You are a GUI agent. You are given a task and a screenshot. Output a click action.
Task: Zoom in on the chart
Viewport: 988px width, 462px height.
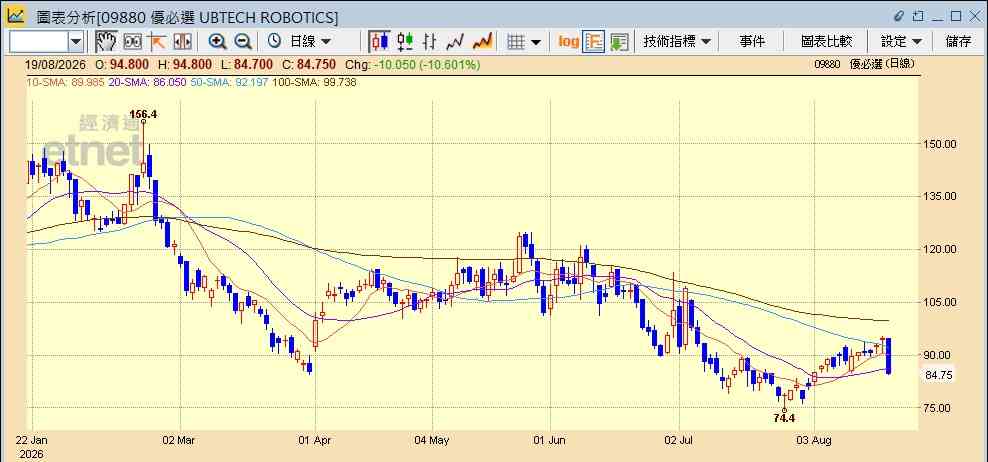coord(218,42)
